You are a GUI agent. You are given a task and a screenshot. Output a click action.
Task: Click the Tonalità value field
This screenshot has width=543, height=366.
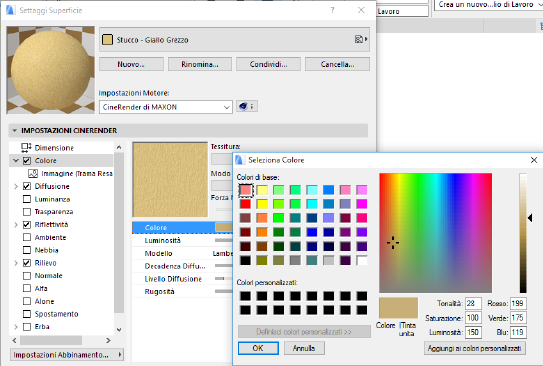pyautogui.click(x=473, y=303)
